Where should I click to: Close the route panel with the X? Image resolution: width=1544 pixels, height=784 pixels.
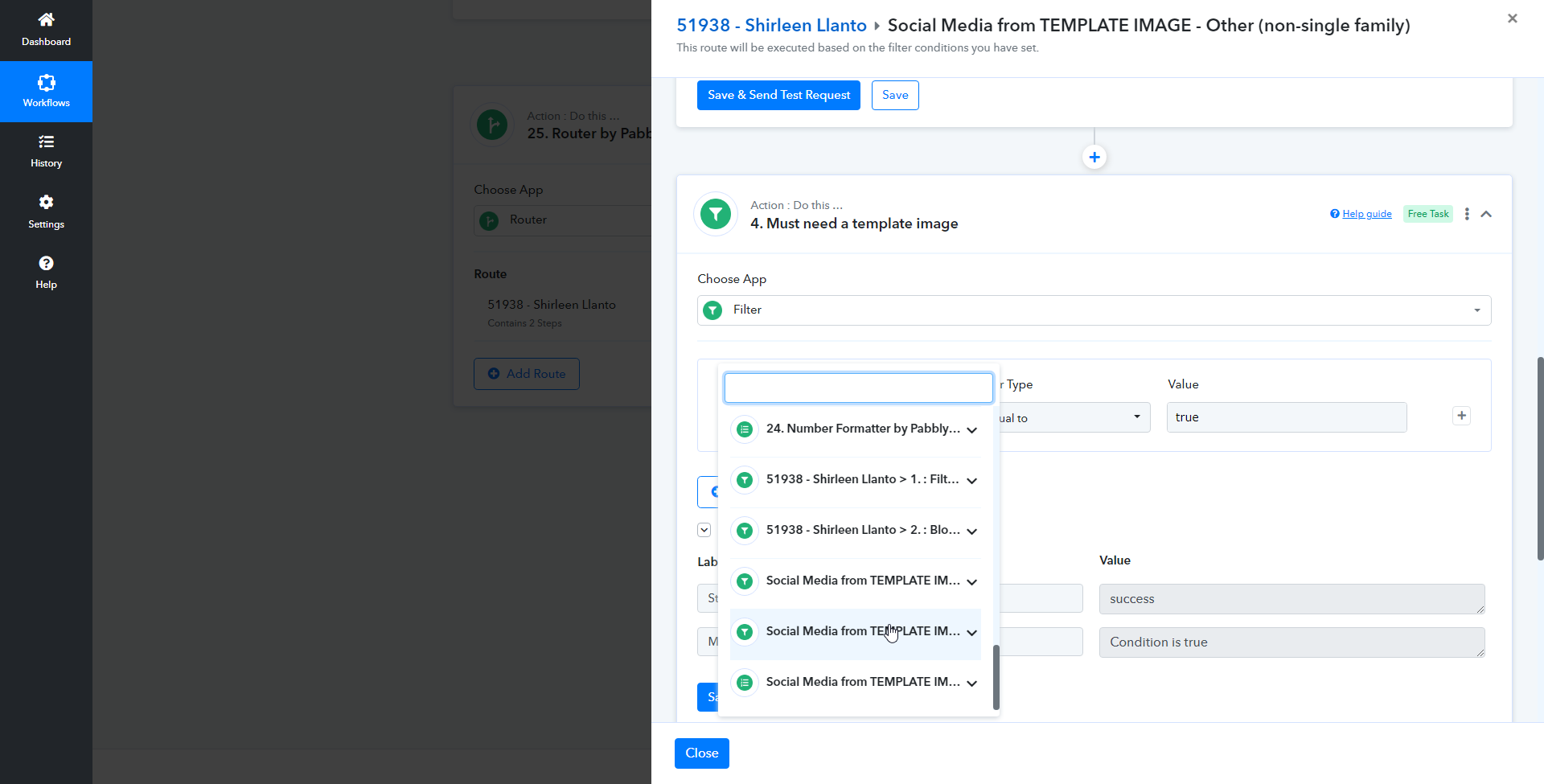(1512, 18)
